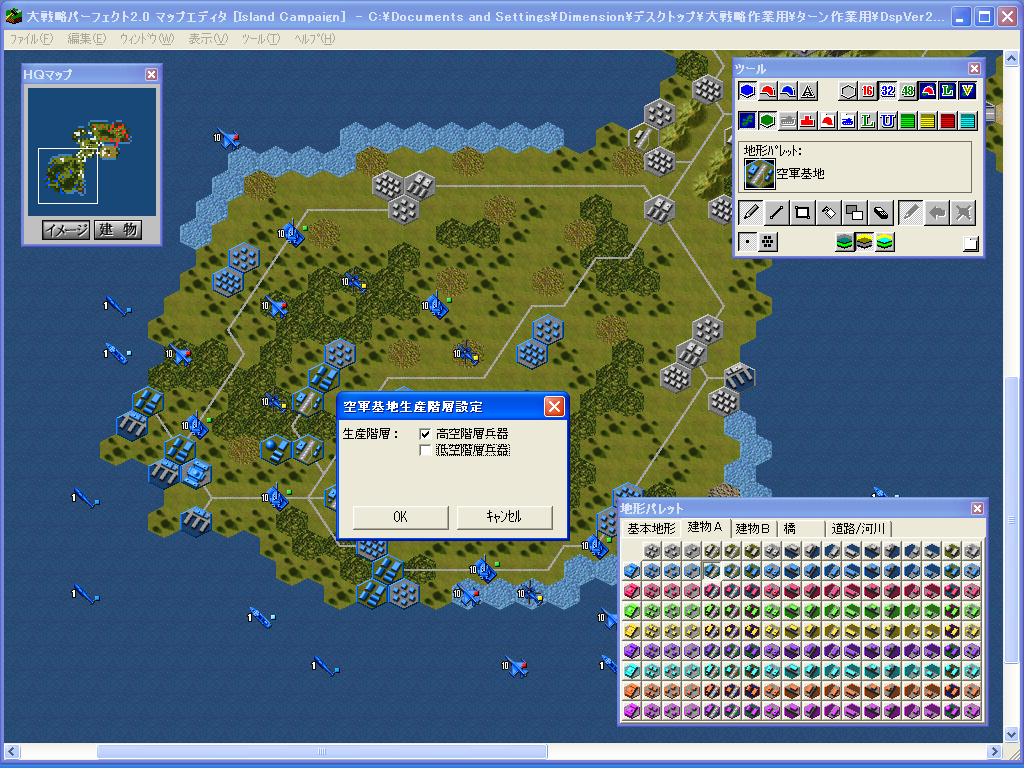Viewport: 1024px width, 768px height.
Task: Choose the paint bucket fill tool
Action: (x=828, y=212)
